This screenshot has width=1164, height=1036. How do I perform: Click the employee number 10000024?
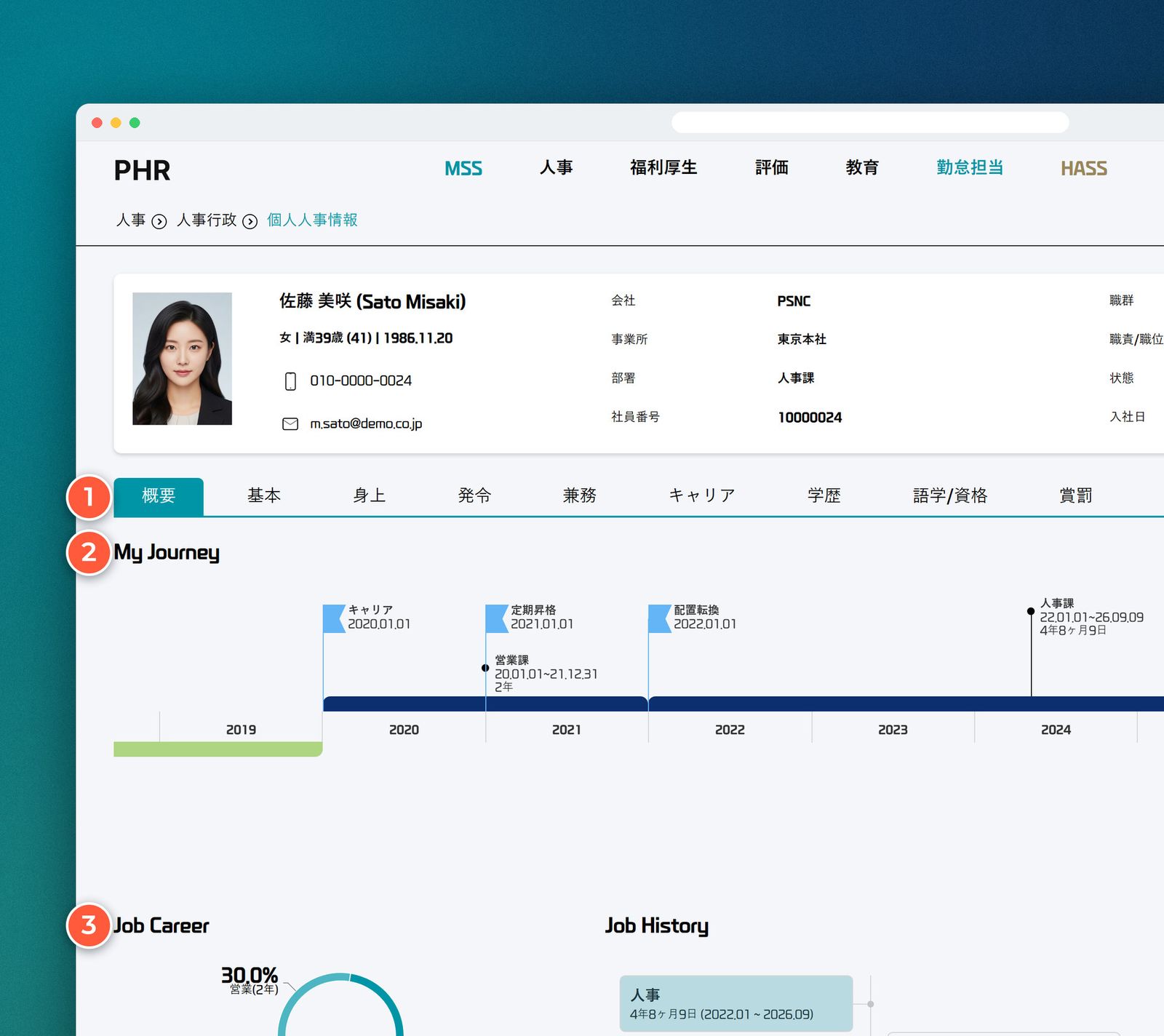[810, 418]
